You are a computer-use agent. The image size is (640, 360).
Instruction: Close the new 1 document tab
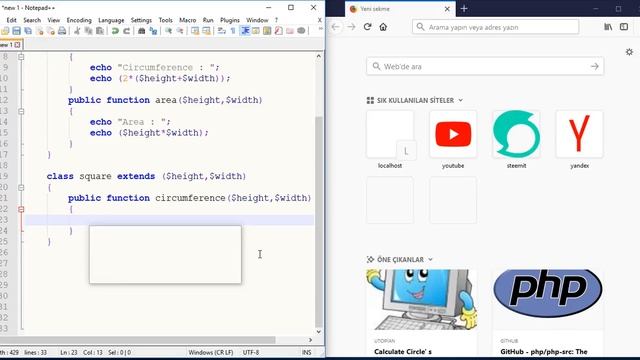(17, 44)
